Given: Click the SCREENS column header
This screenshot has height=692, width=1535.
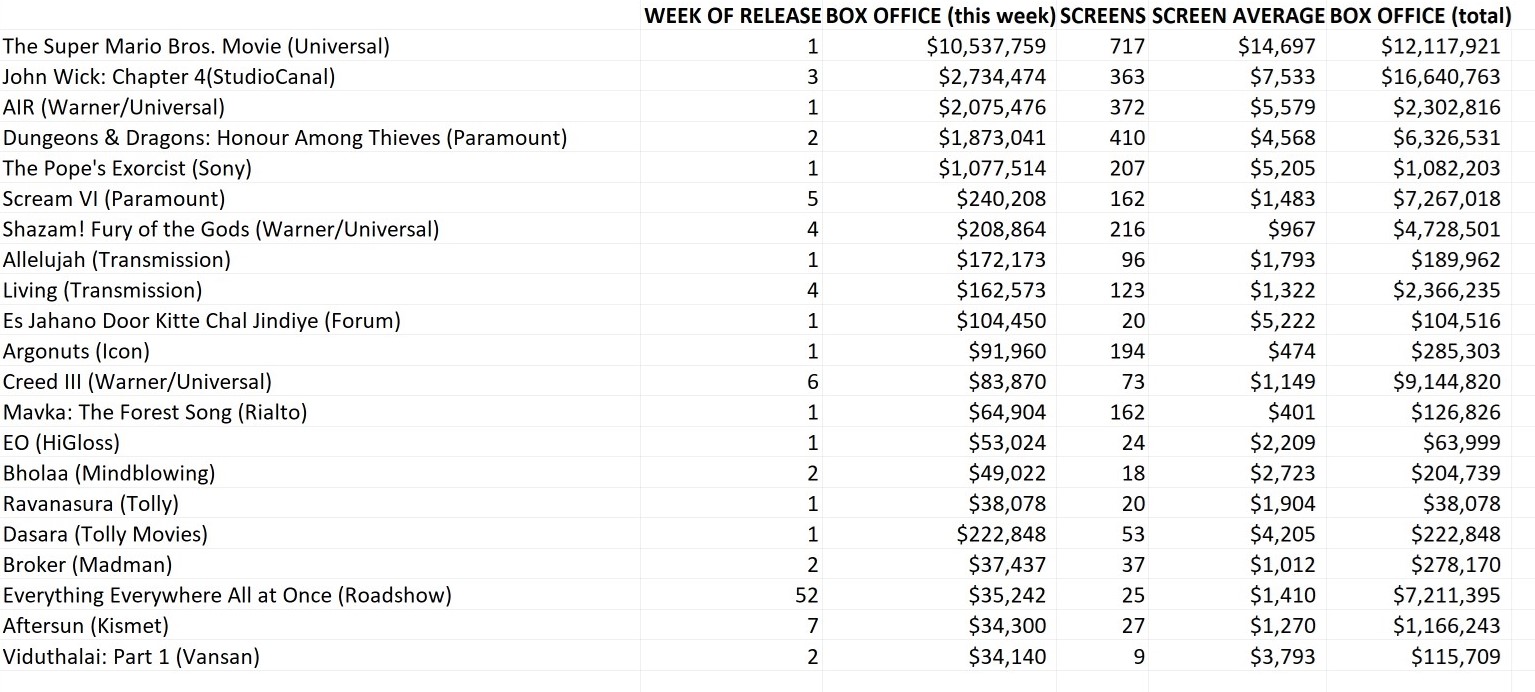Looking at the screenshot, I should click(x=1102, y=15).
